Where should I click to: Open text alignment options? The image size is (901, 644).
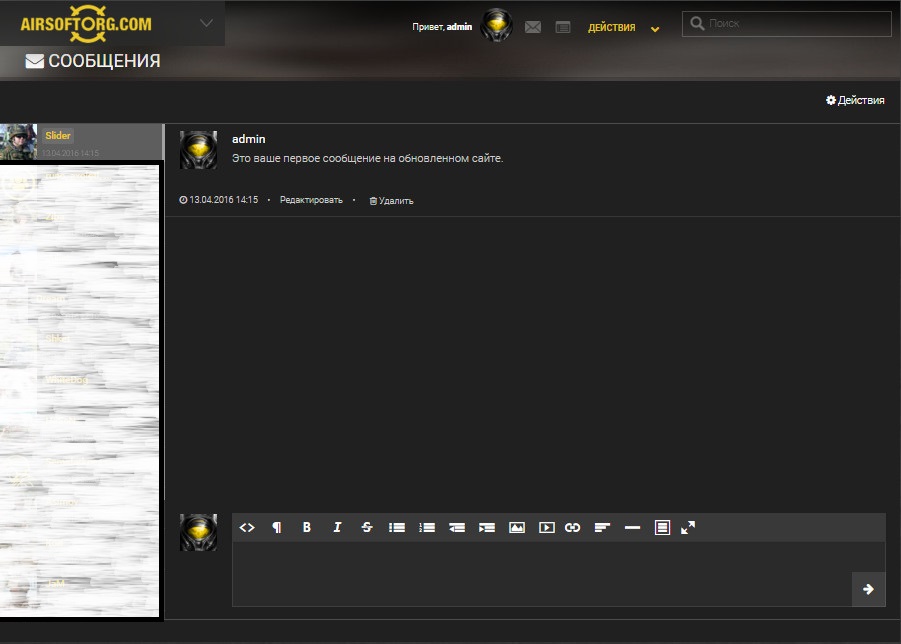click(602, 527)
